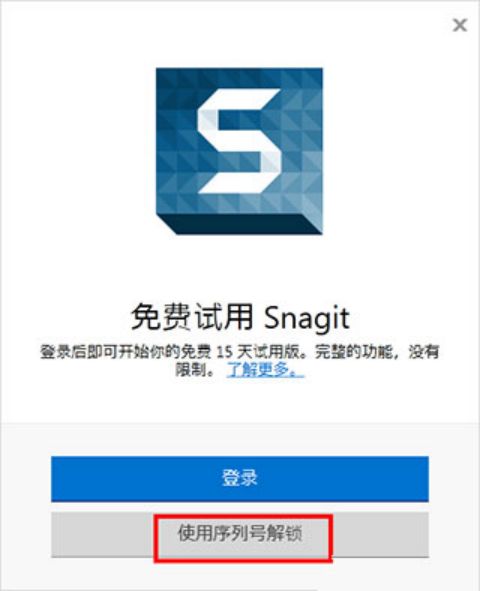Click the Snagit S logo
This screenshot has width=480, height=591.
[239, 151]
